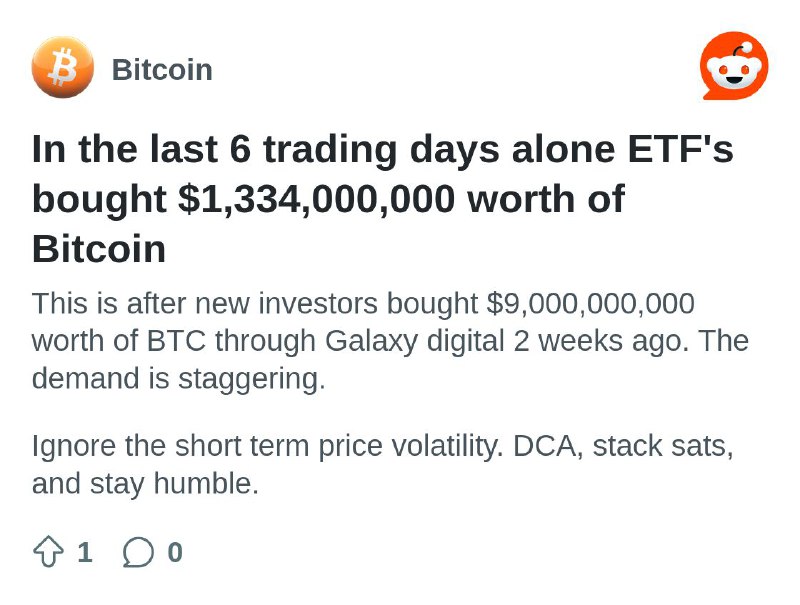Click the comment count showing 0
Viewport: 800px width, 605px height.
[175, 552]
